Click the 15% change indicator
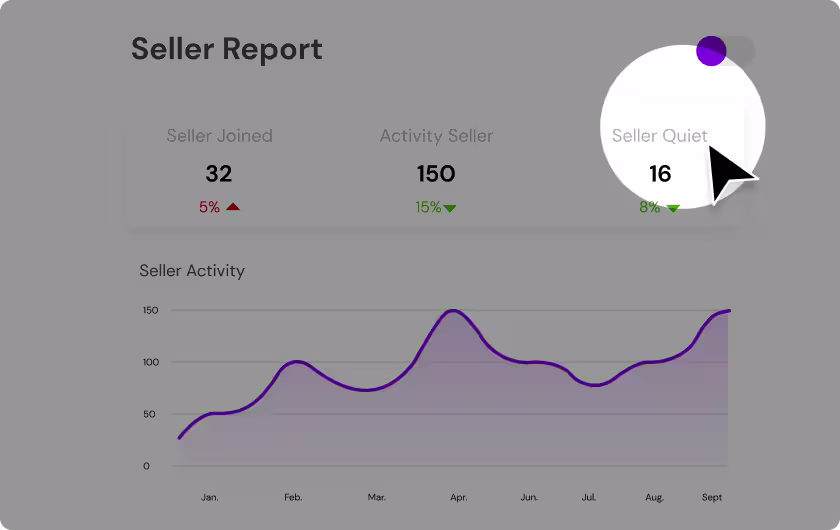The width and height of the screenshot is (840, 530). pos(428,207)
